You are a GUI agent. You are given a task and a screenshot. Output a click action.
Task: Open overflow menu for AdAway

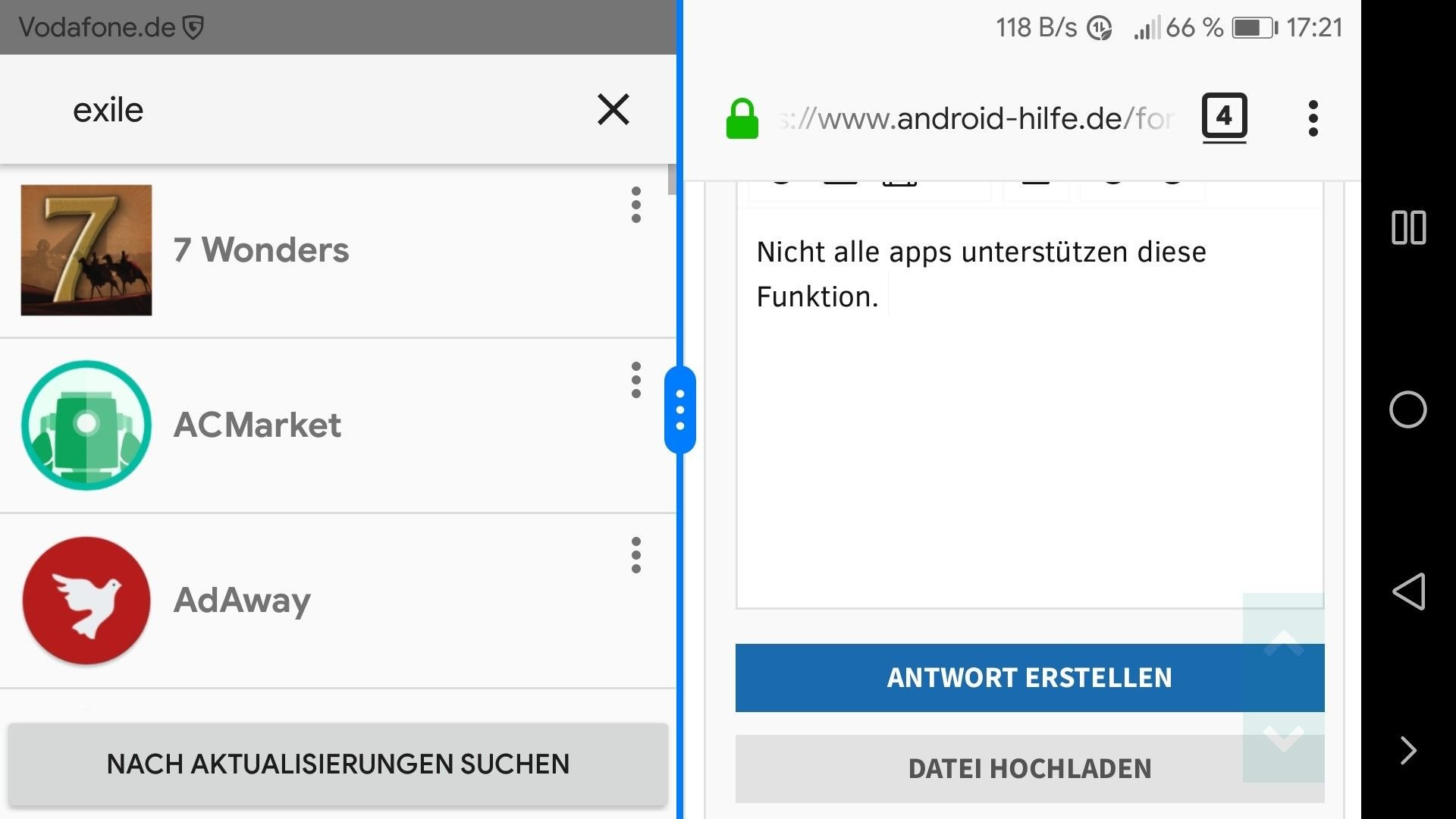pyautogui.click(x=635, y=555)
